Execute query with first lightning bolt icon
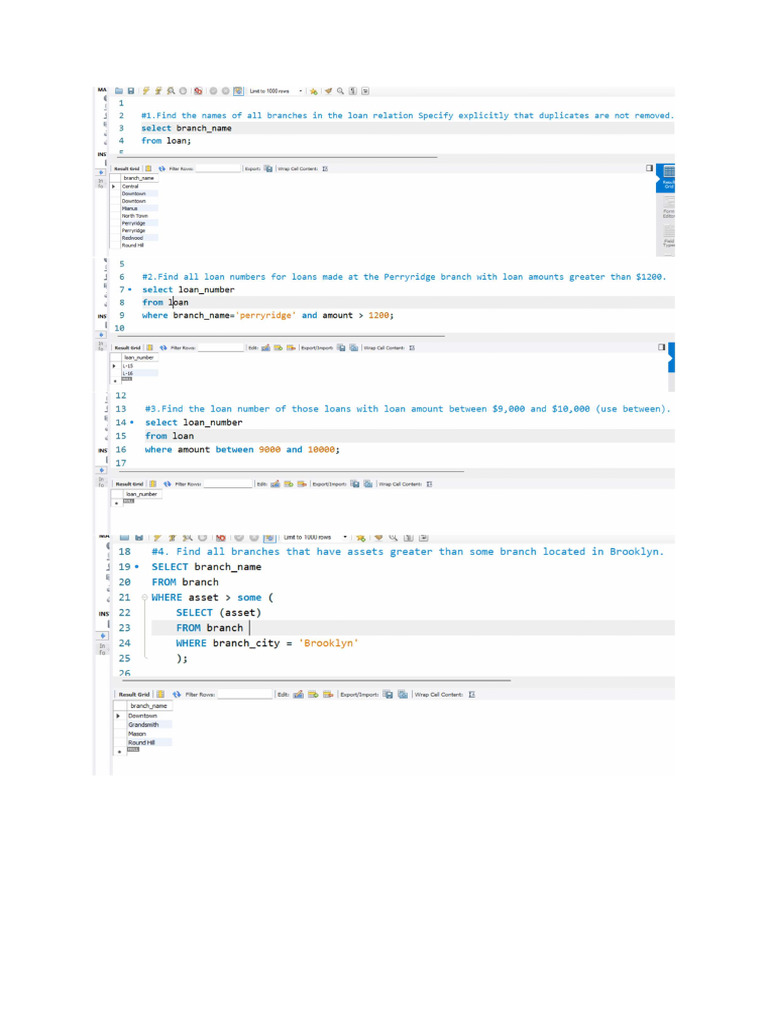The height and width of the screenshot is (1024, 768). point(147,91)
